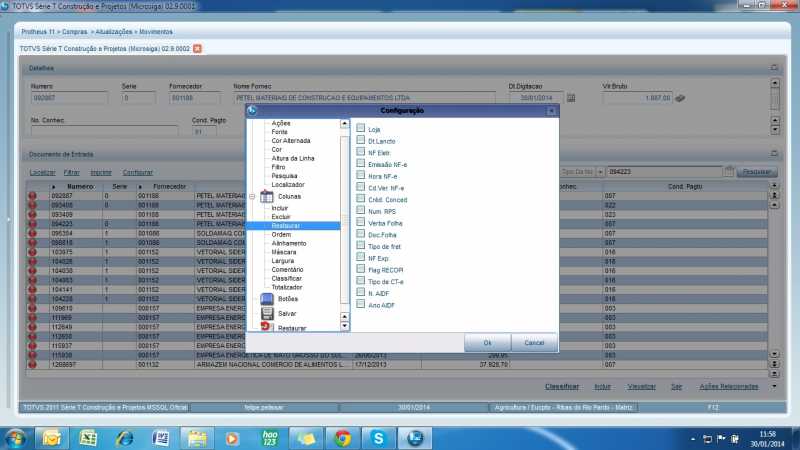Click the icon next to Vlr Bruto field

[680, 97]
